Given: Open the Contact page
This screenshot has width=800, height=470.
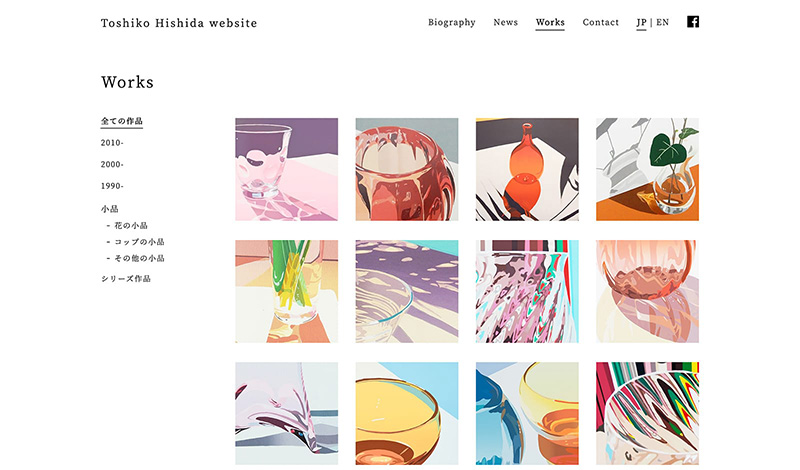Looking at the screenshot, I should click(x=601, y=22).
